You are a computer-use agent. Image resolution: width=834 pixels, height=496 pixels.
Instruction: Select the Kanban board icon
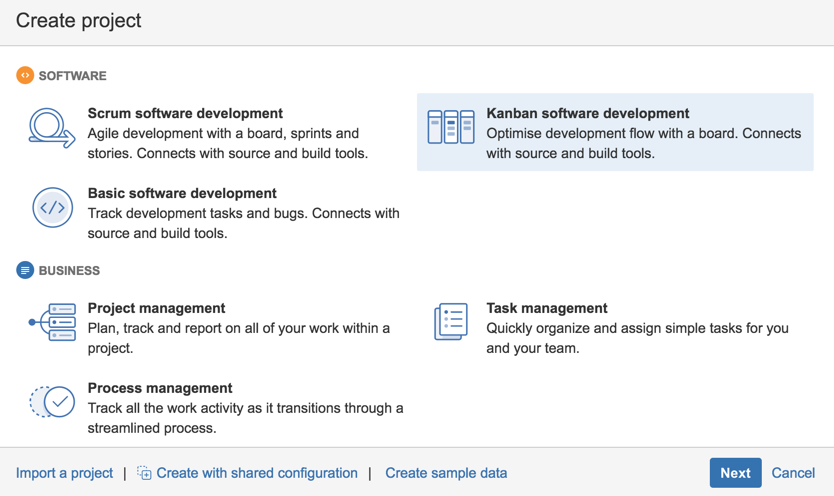(x=451, y=128)
